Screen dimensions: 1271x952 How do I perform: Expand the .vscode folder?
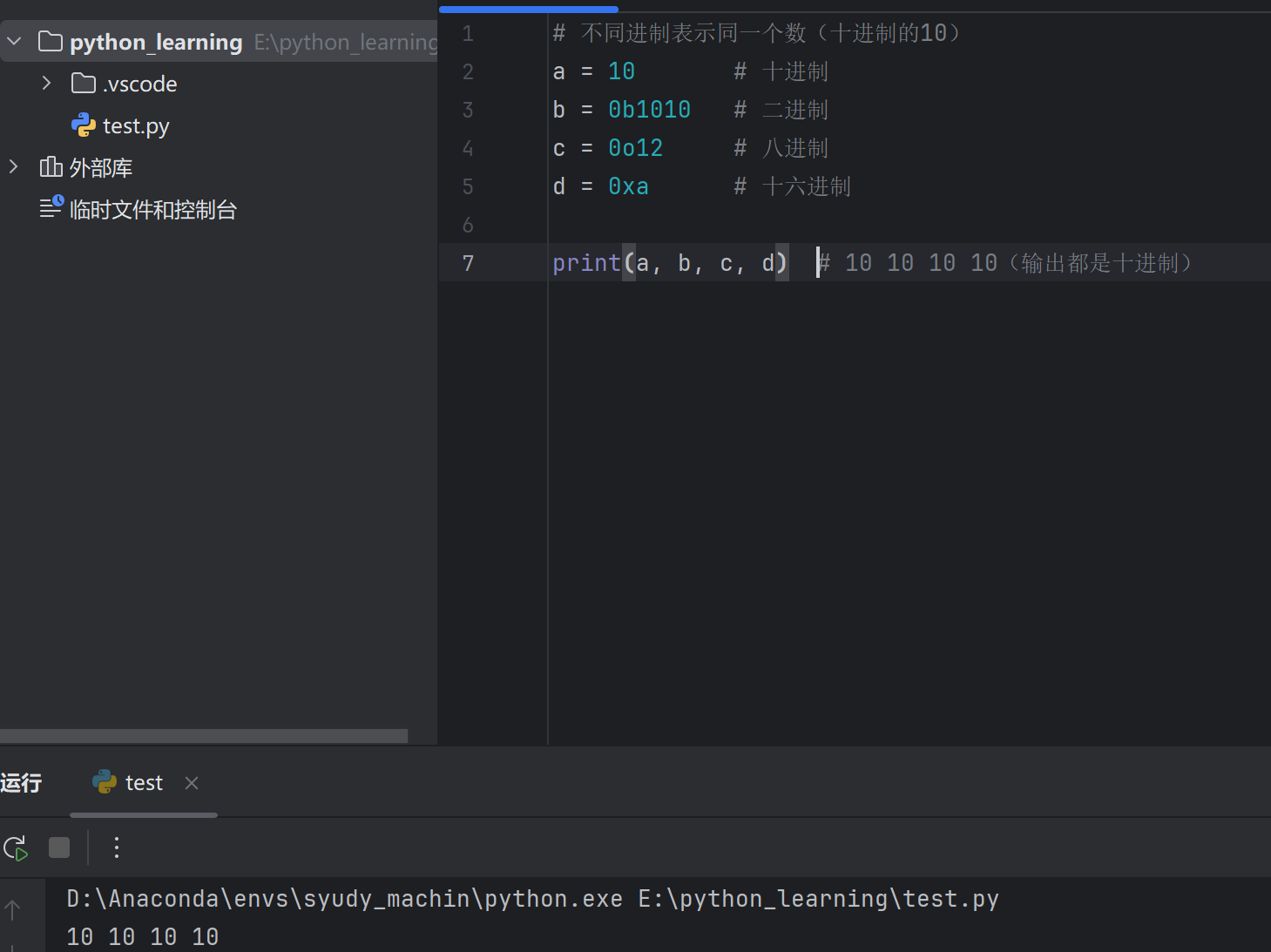[47, 83]
